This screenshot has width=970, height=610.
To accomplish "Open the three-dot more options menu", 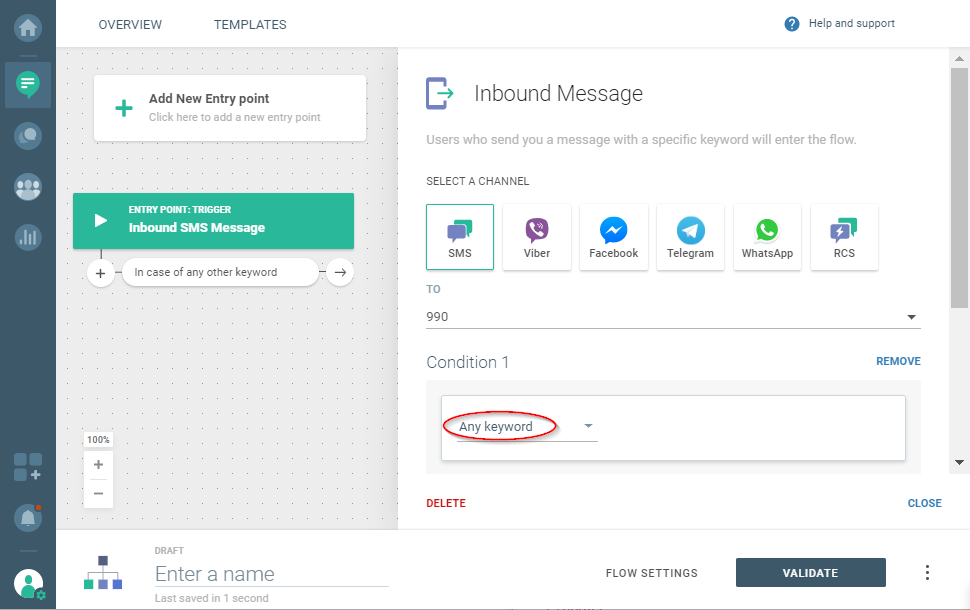I will coord(927,573).
